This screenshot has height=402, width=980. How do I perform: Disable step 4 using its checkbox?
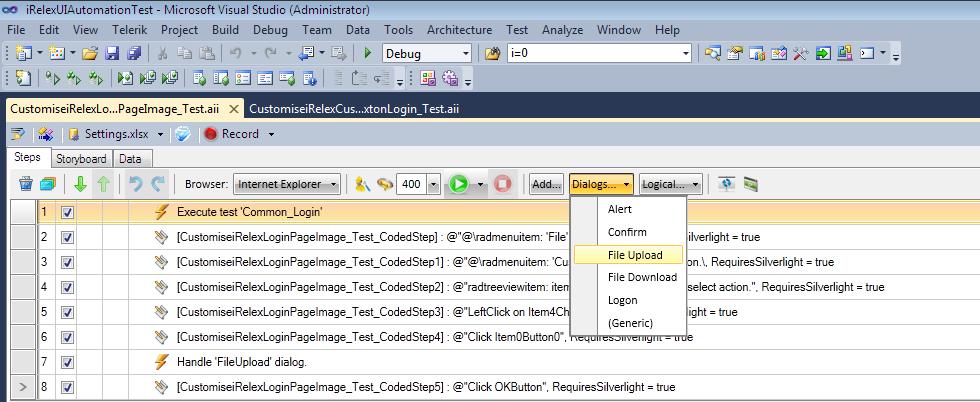coord(68,288)
